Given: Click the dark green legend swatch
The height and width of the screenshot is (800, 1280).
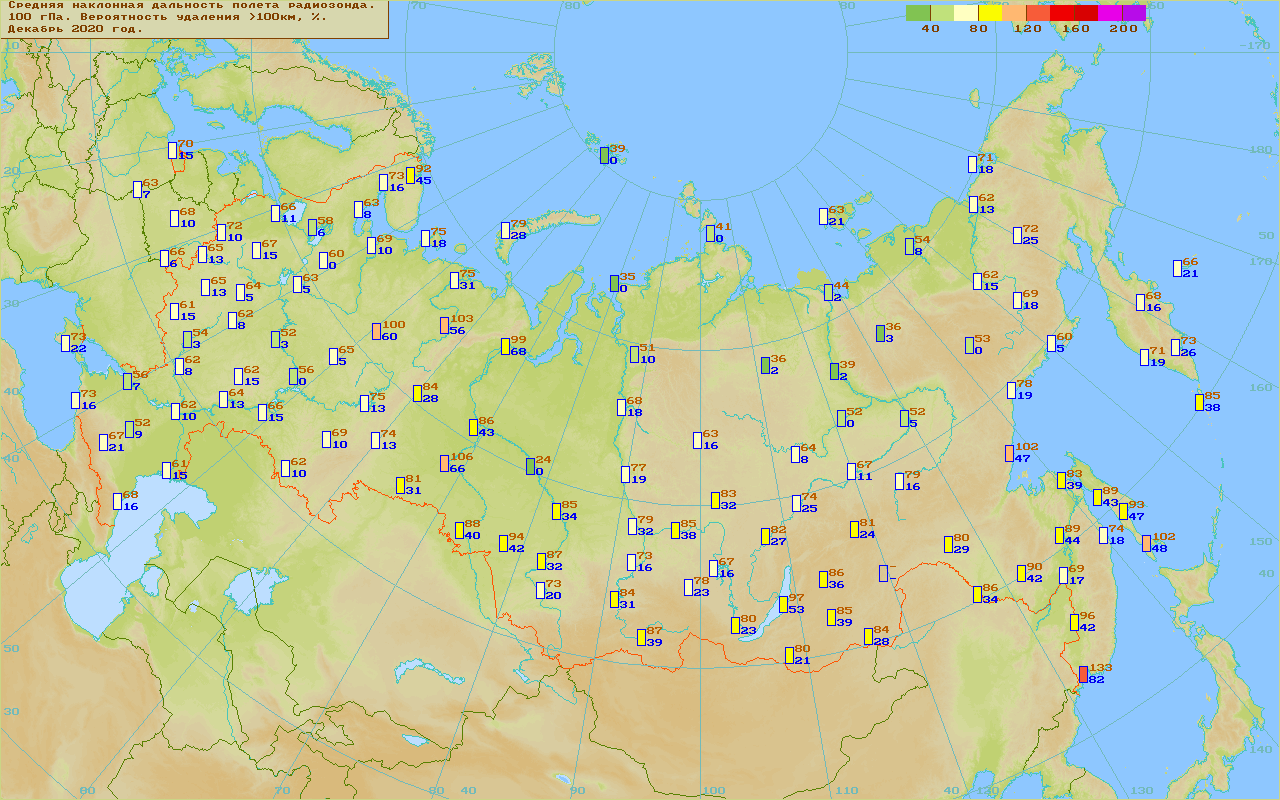Looking at the screenshot, I should coord(918,13).
